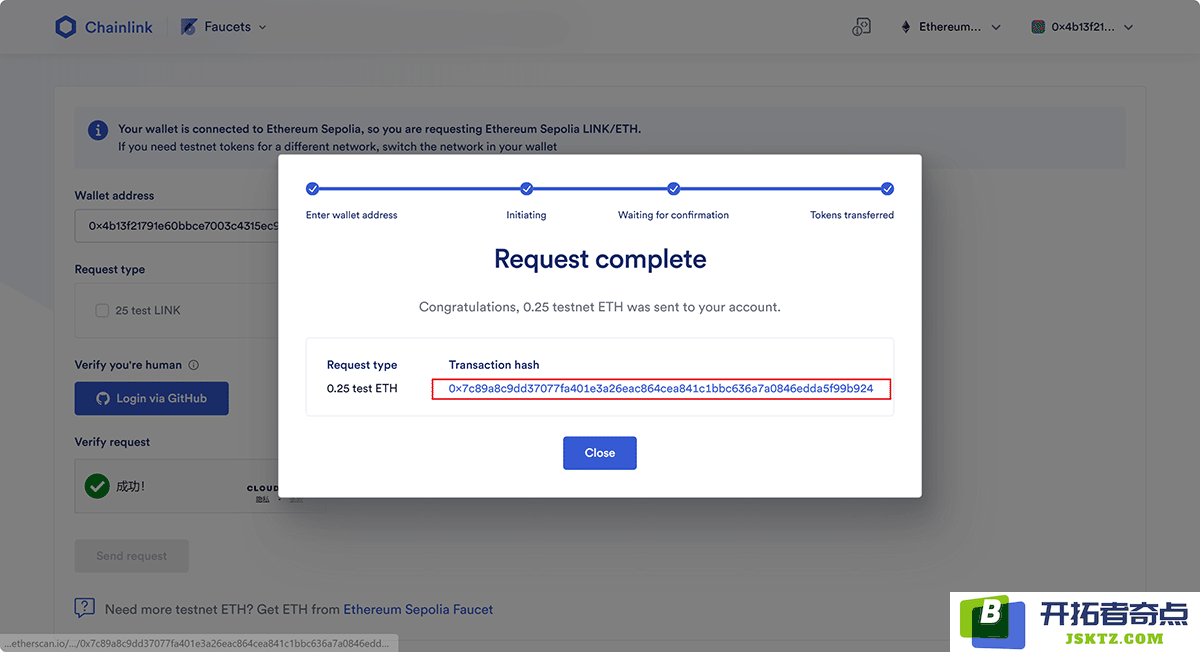Click the Ethereum diamond network icon
Screen dimensions: 1200x652
pyautogui.click(x=908, y=27)
